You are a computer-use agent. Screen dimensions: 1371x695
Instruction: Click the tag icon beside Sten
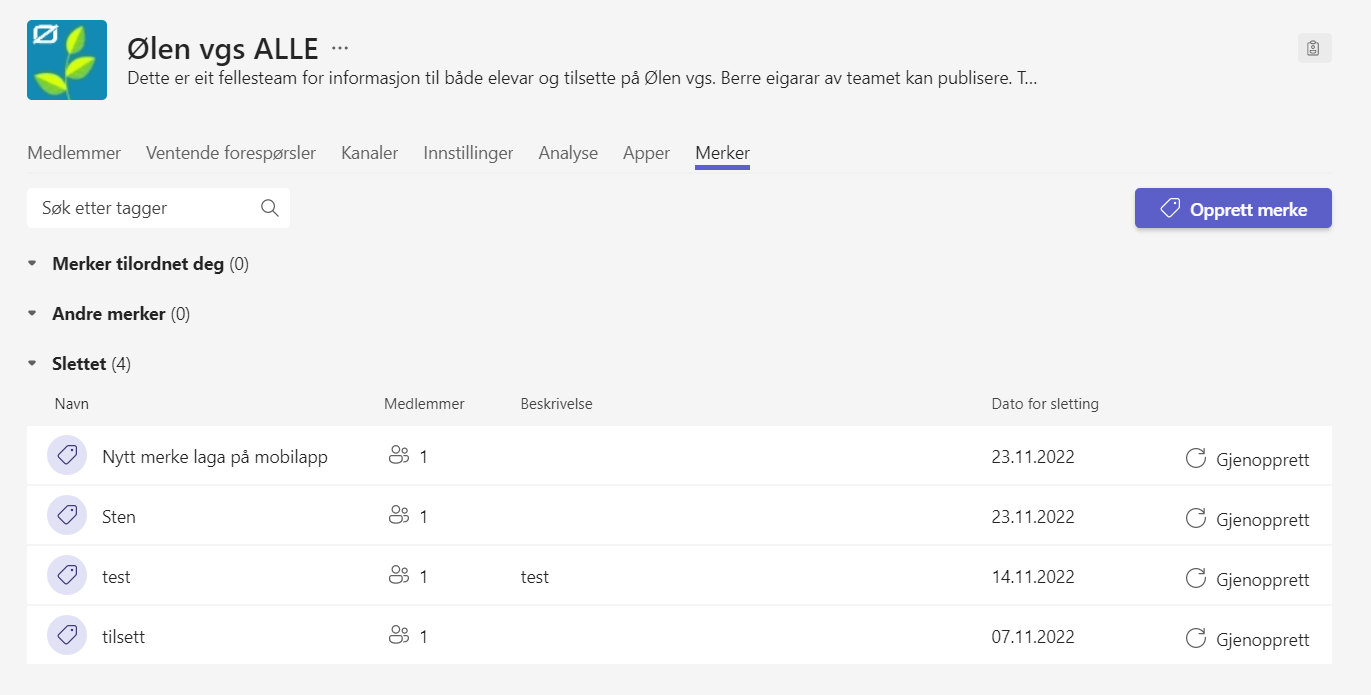coord(67,516)
